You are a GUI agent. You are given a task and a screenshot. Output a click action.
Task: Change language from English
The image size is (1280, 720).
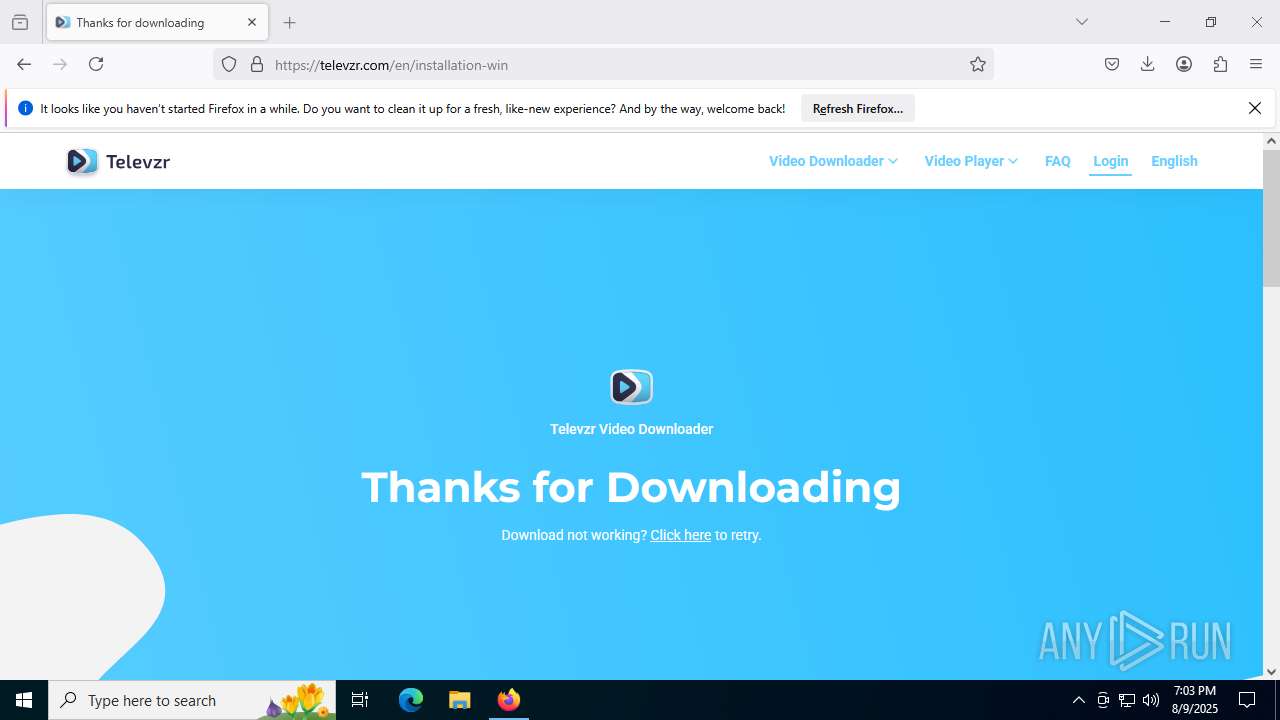(1174, 161)
